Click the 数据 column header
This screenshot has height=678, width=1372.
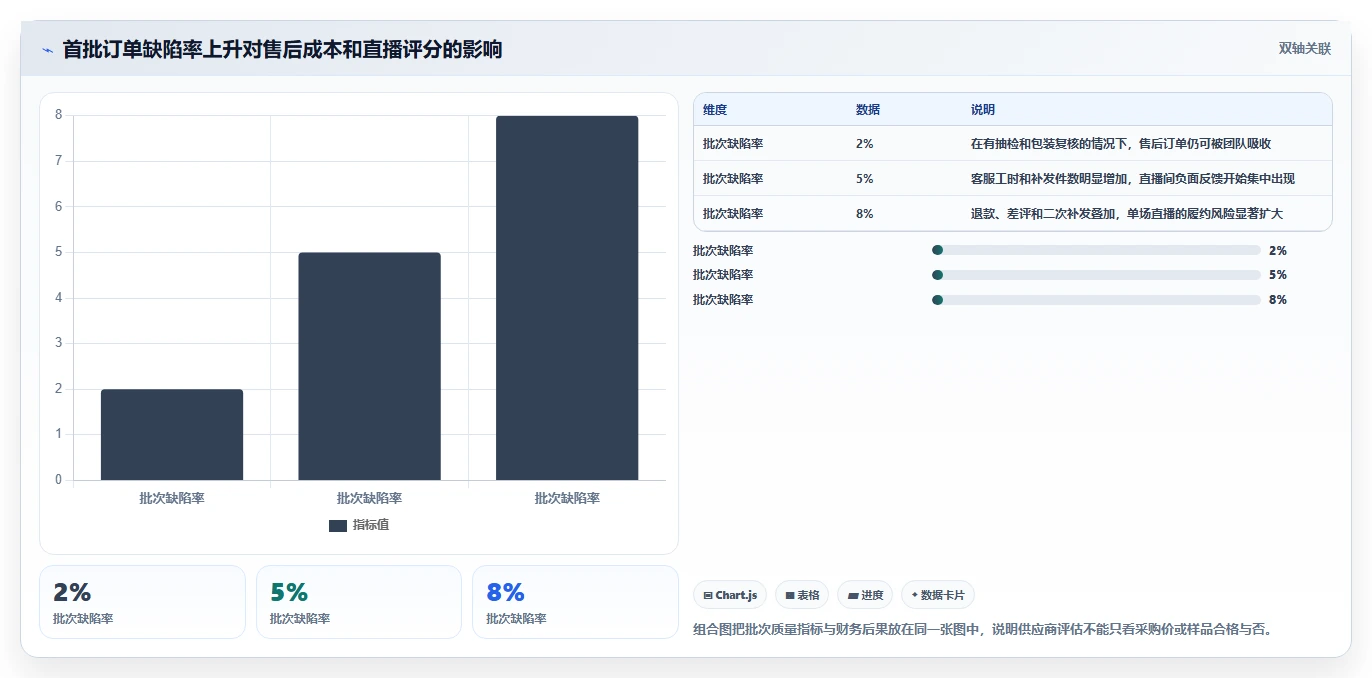point(868,110)
